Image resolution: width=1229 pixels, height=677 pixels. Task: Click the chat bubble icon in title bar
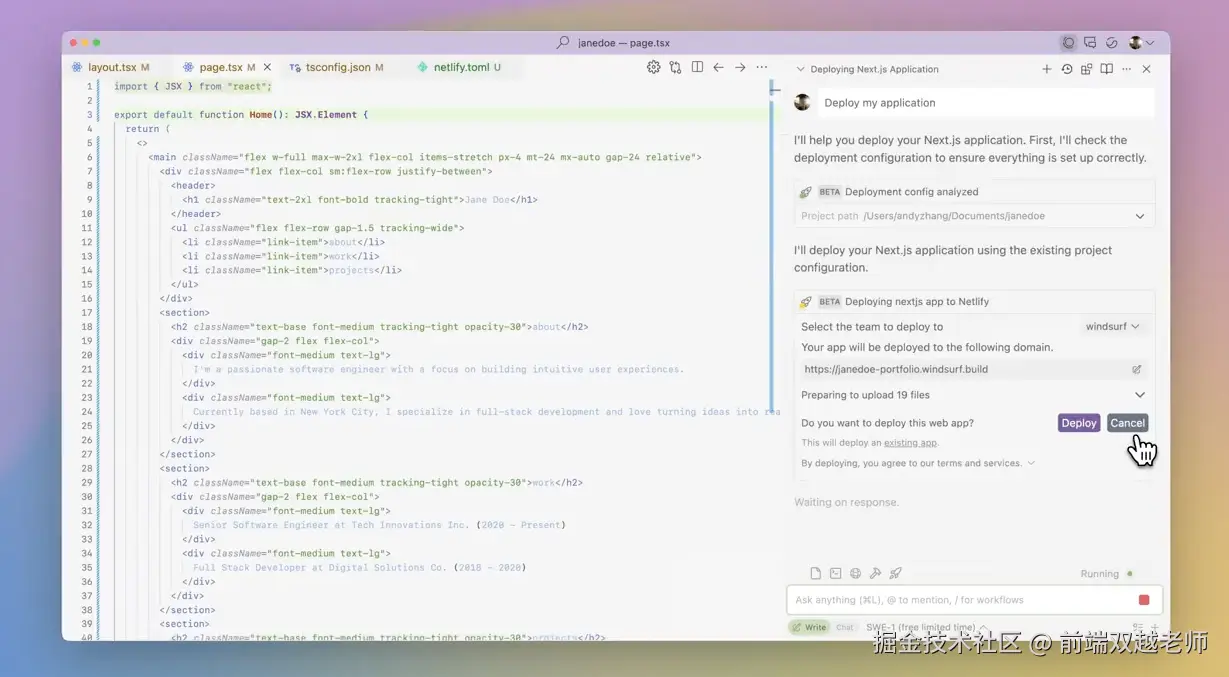point(1090,43)
